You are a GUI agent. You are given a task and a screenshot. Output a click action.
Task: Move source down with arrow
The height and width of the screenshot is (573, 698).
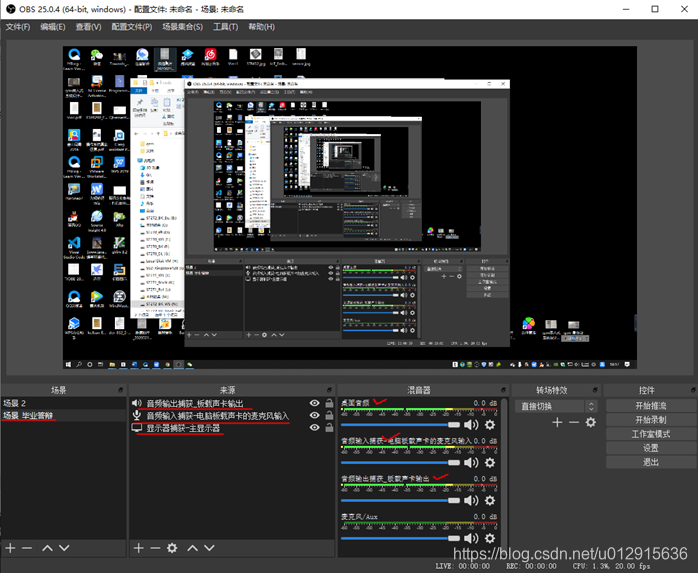209,548
